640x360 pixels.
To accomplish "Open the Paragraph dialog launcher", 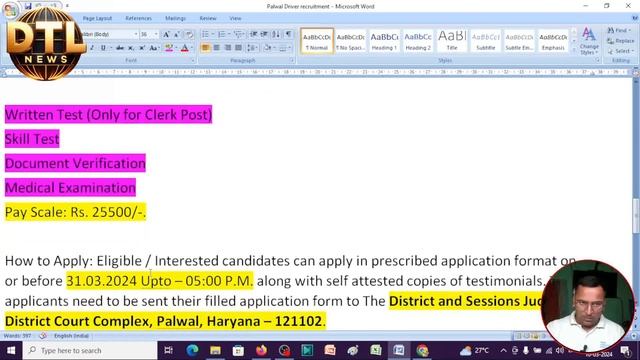I will point(292,60).
